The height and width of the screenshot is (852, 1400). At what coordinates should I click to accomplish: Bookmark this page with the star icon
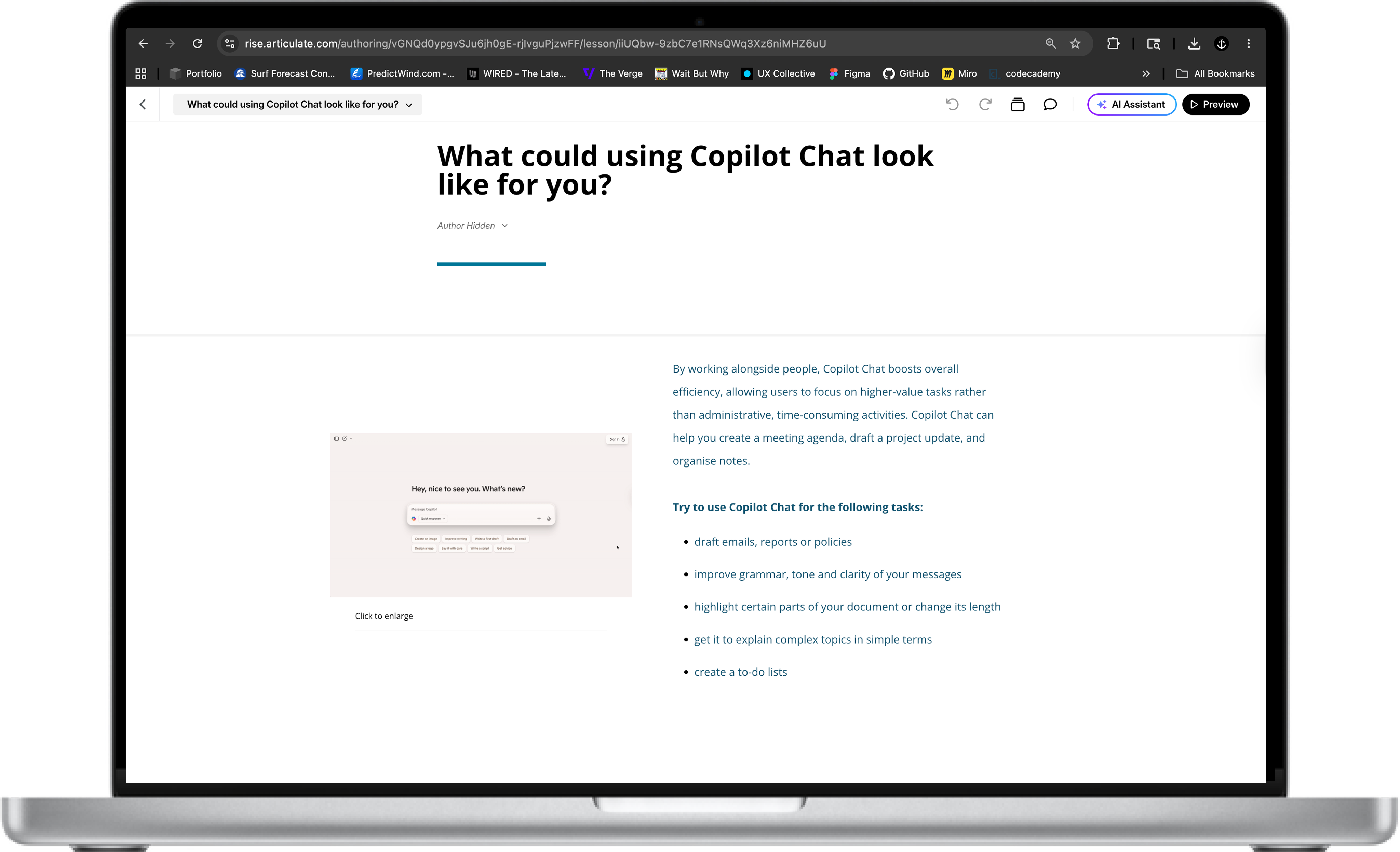click(x=1075, y=44)
